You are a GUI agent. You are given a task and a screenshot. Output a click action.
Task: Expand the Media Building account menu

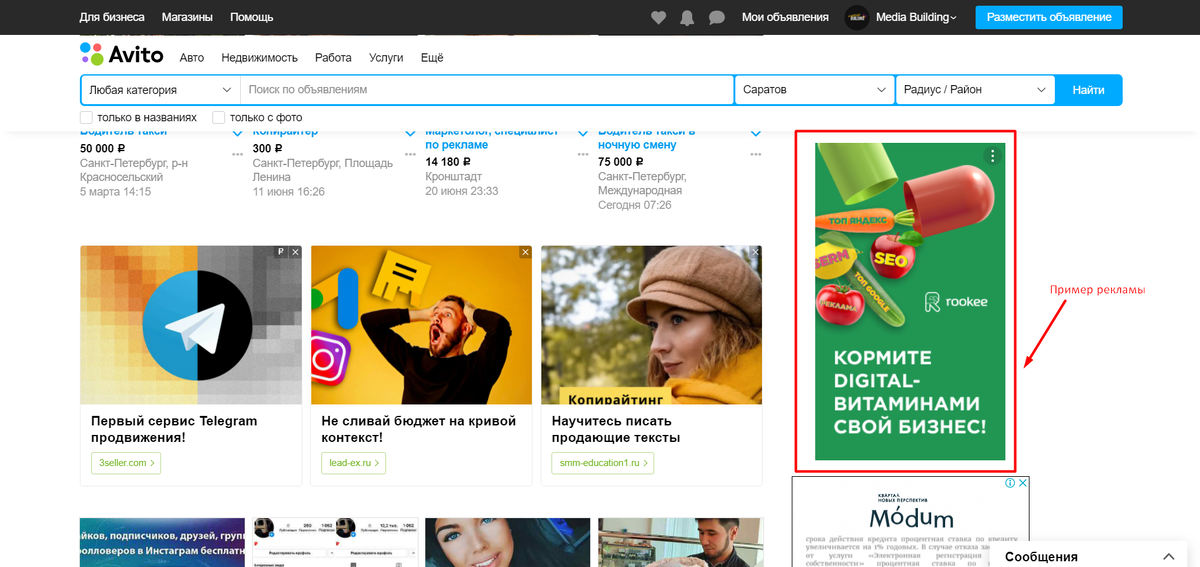click(916, 17)
